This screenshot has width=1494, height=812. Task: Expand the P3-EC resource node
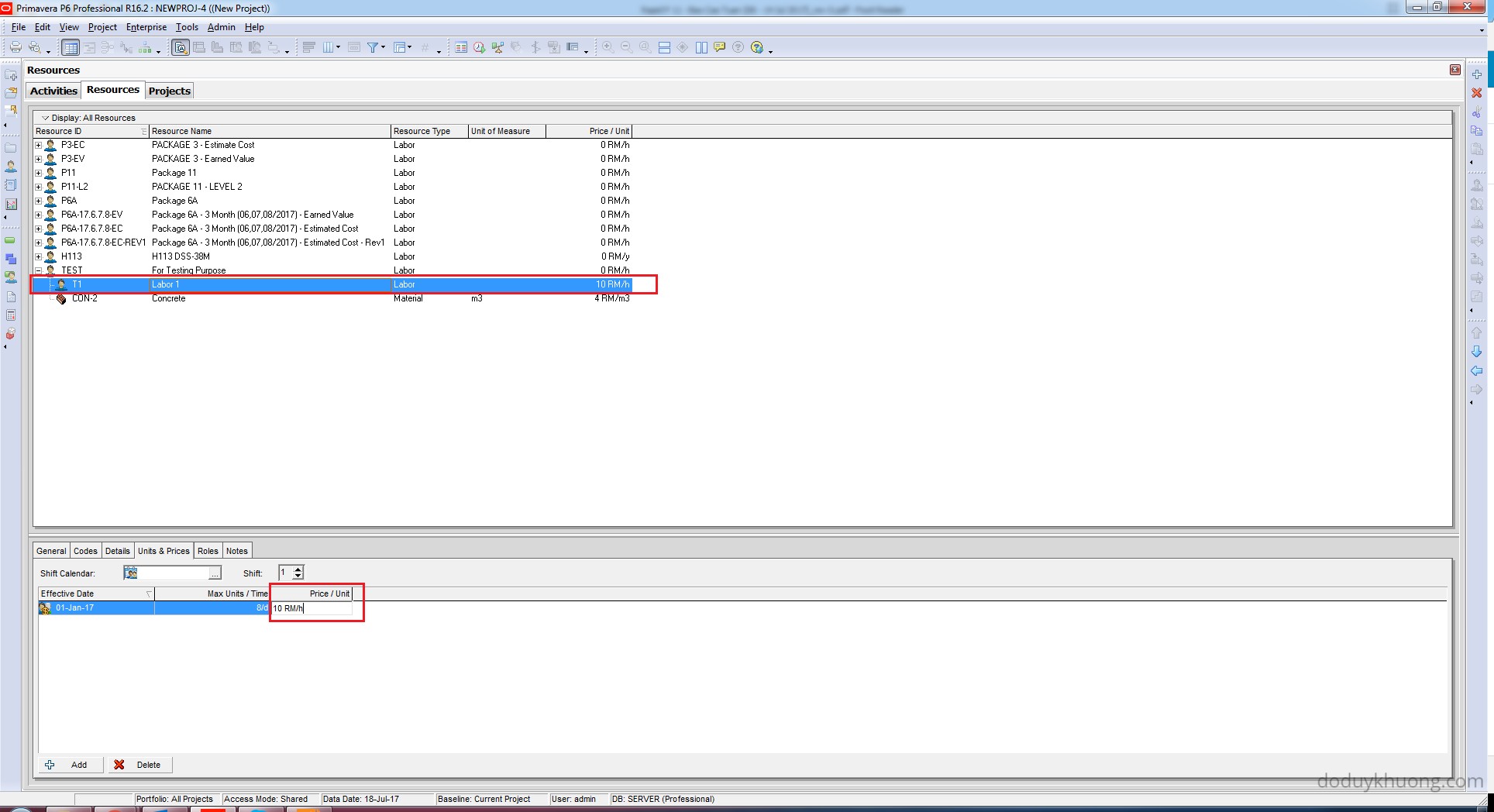click(x=38, y=145)
